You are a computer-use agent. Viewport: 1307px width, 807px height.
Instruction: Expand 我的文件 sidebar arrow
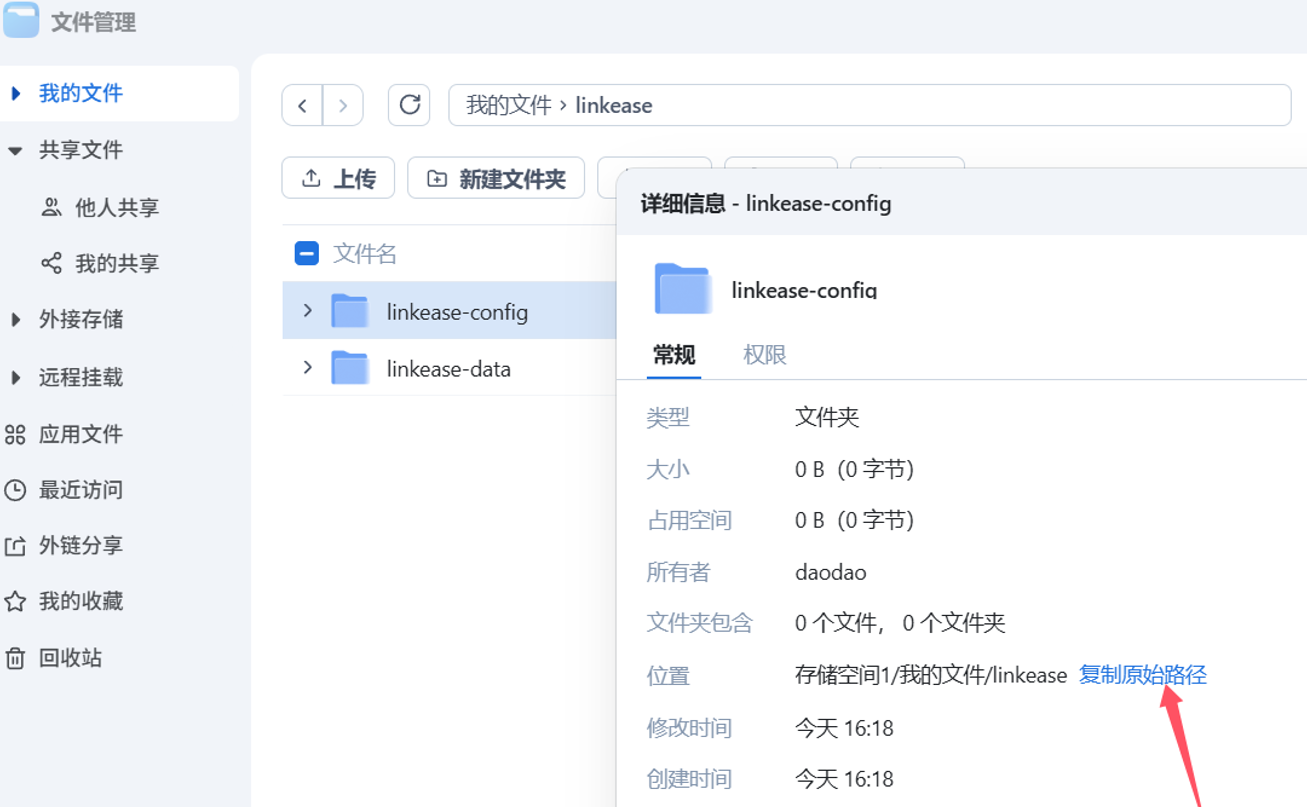[15, 93]
